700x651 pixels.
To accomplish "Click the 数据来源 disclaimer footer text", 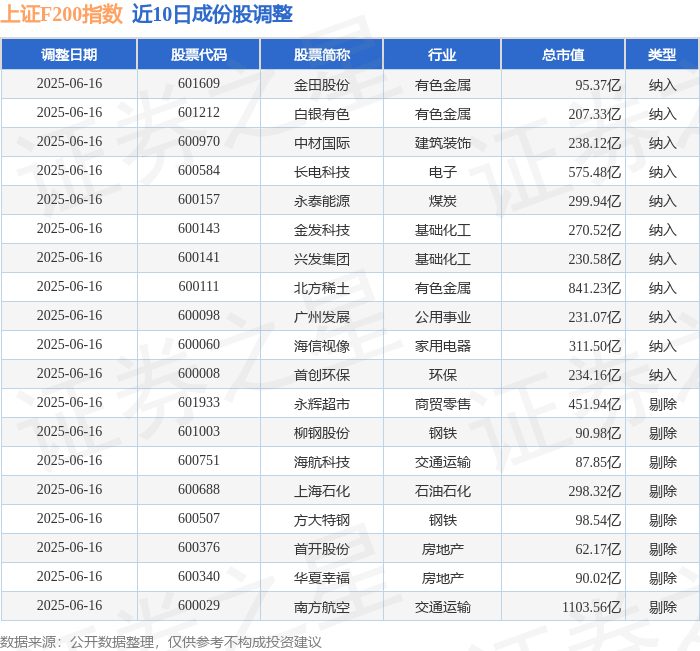I will coord(161,642).
